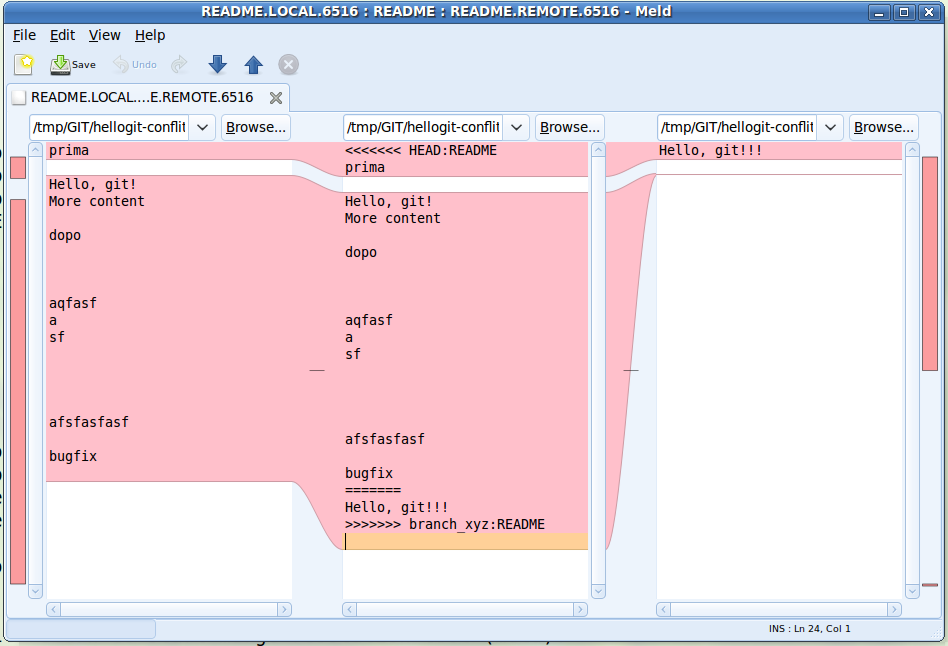Click middle pane vertical scrollbar down arrow
Viewport: 948px width, 646px height.
click(x=598, y=592)
